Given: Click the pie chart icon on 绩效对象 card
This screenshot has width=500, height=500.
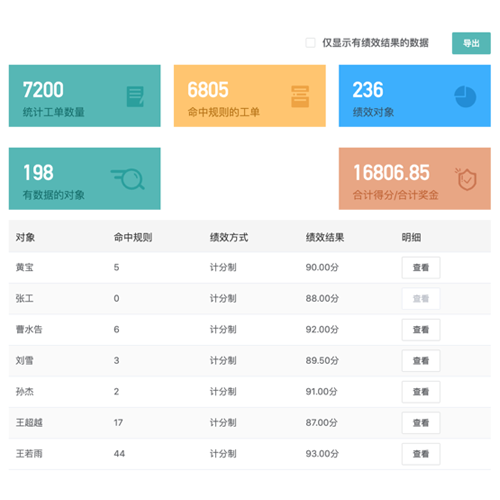Looking at the screenshot, I should coord(465,97).
